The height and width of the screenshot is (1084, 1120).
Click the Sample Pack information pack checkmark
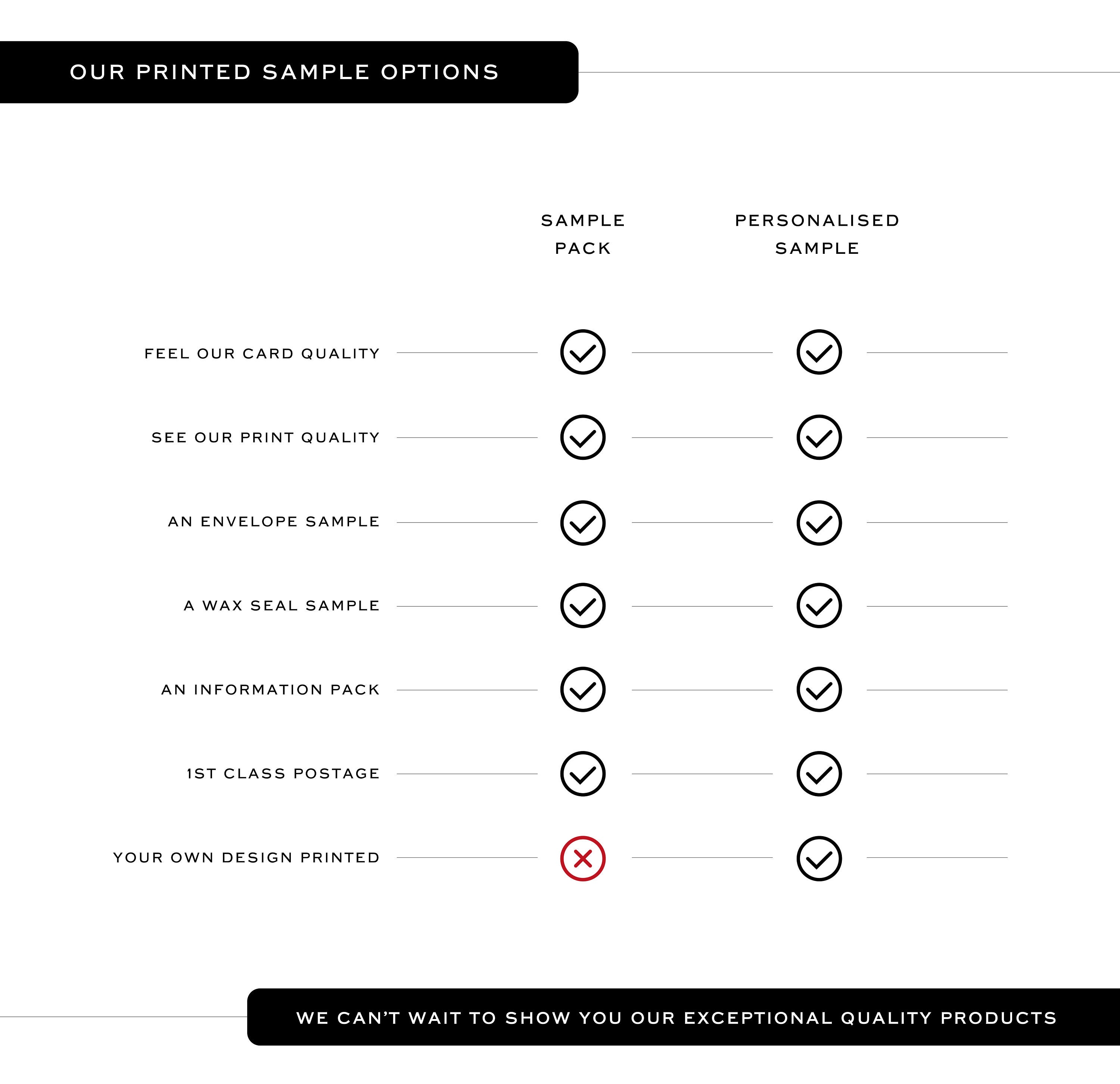(x=582, y=689)
